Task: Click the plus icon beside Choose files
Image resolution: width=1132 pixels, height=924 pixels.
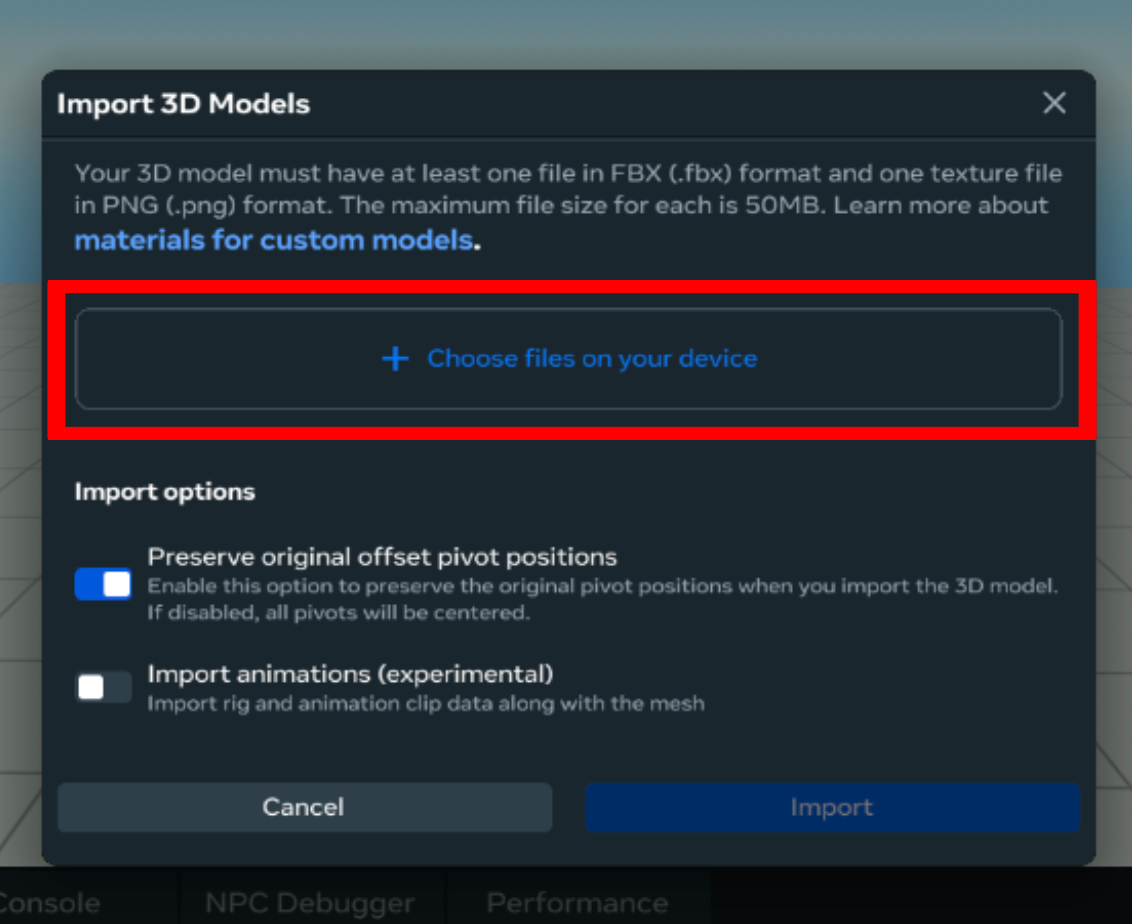Action: tap(396, 359)
